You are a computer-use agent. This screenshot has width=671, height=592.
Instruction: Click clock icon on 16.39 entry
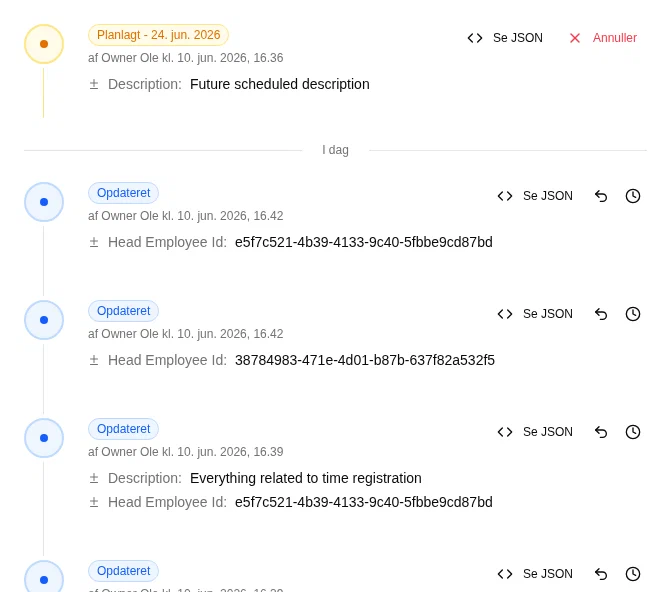click(x=633, y=432)
